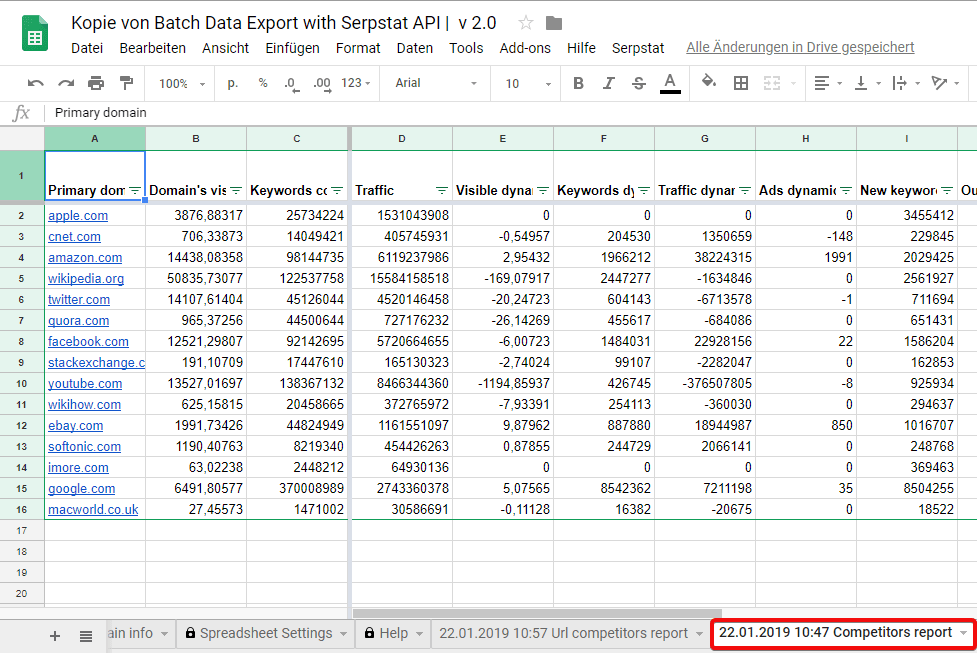Image resolution: width=977 pixels, height=653 pixels.
Task: Open the Arial font dropdown
Action: 436,83
